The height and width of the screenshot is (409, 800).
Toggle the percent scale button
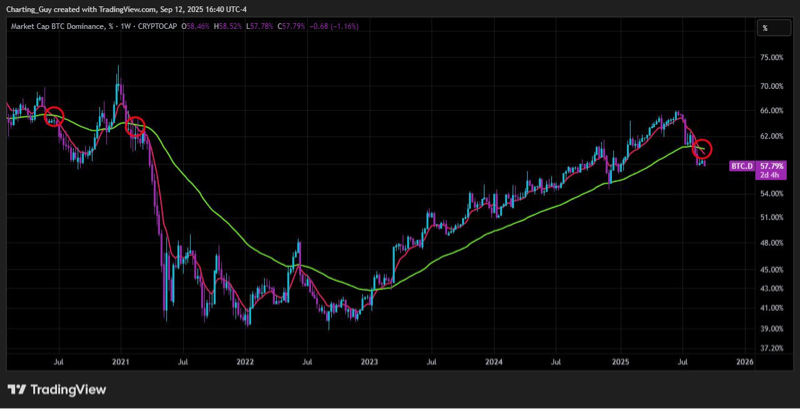pyautogui.click(x=765, y=28)
